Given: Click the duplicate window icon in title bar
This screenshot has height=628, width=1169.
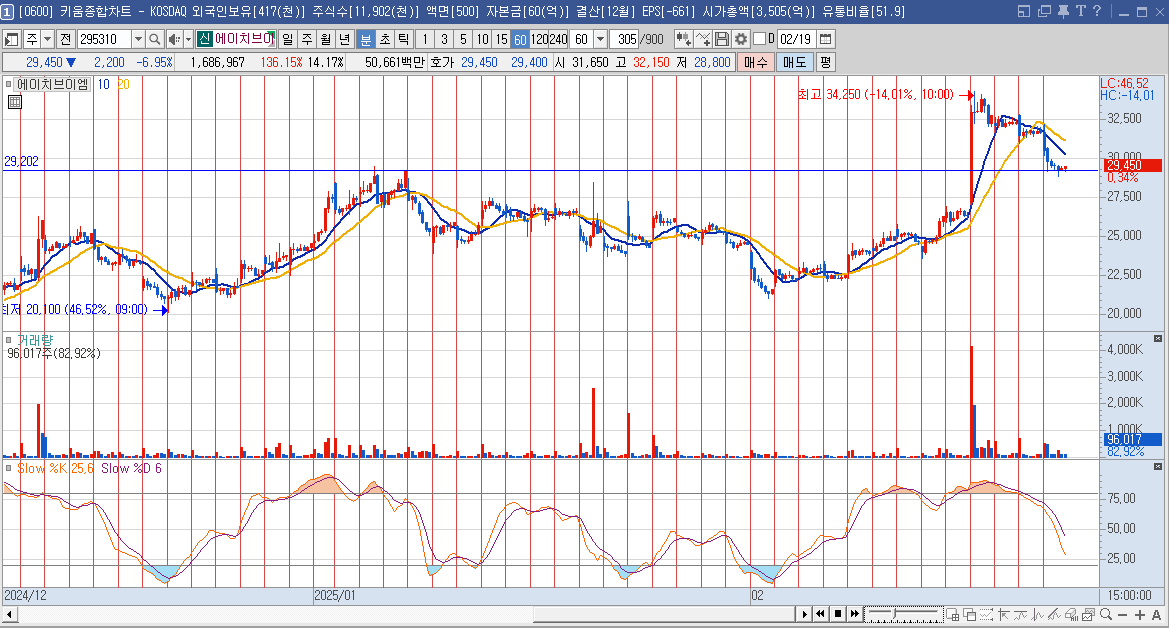Looking at the screenshot, I should 1044,11.
